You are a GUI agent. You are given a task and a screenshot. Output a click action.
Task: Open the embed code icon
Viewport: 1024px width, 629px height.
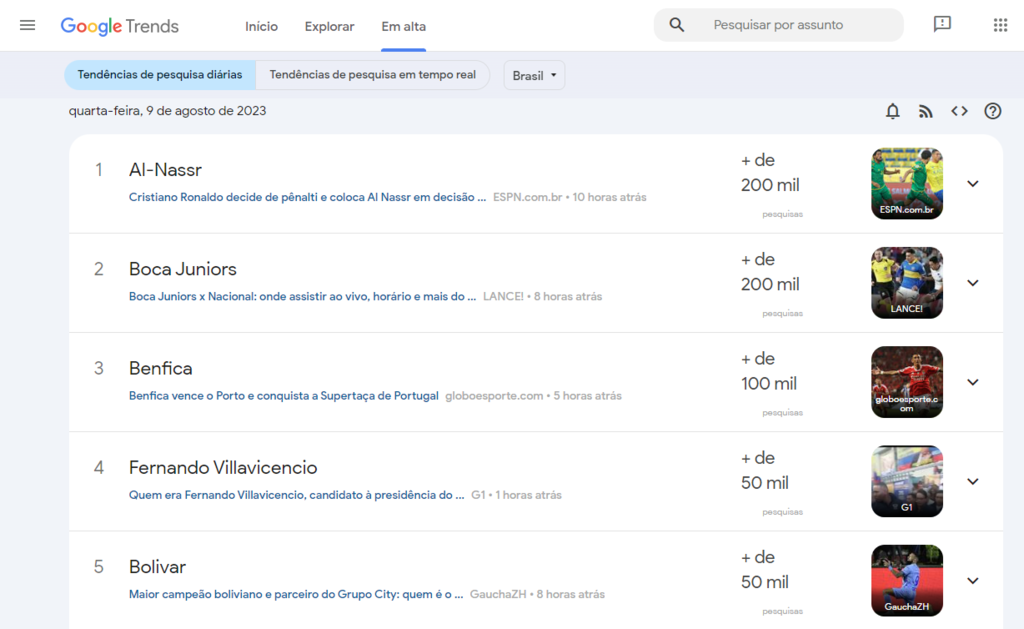(959, 111)
